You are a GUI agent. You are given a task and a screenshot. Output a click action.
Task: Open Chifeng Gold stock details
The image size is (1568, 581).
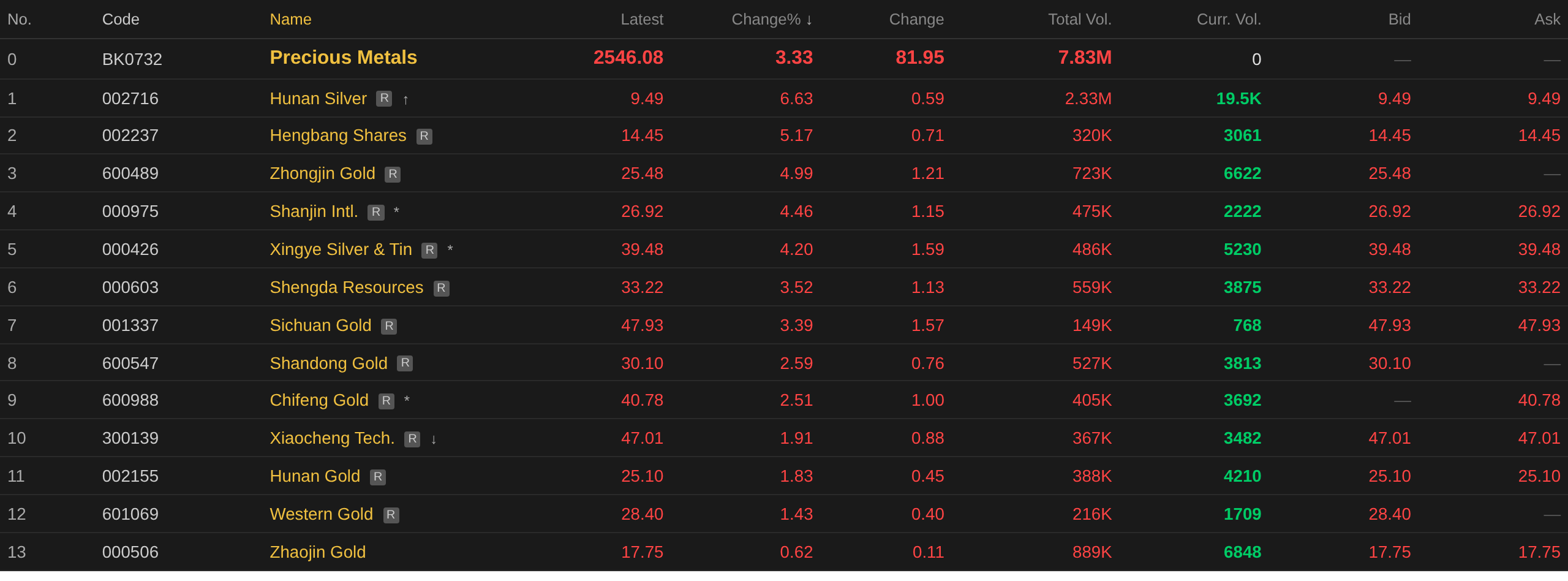coord(319,400)
